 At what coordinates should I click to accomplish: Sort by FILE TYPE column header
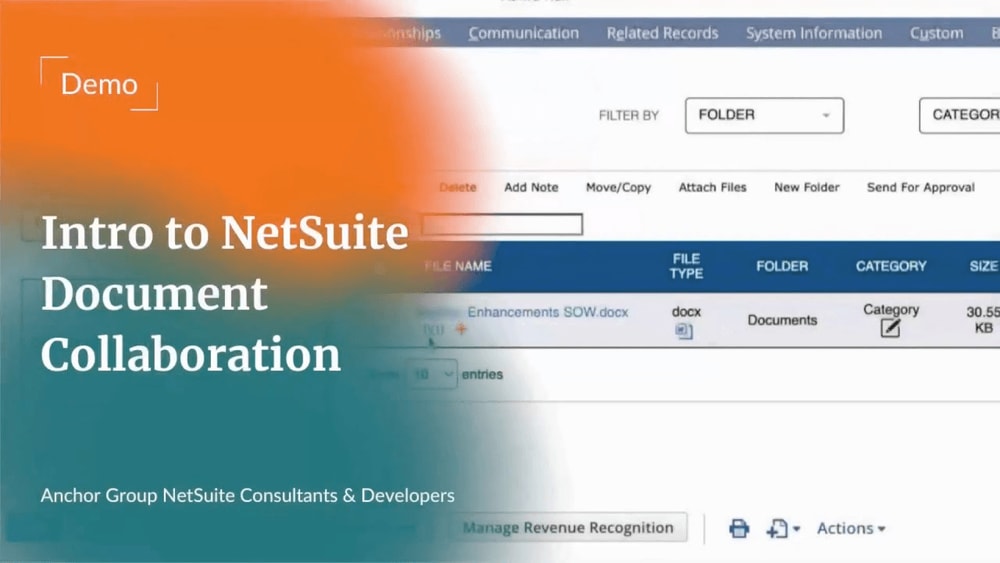tap(686, 266)
